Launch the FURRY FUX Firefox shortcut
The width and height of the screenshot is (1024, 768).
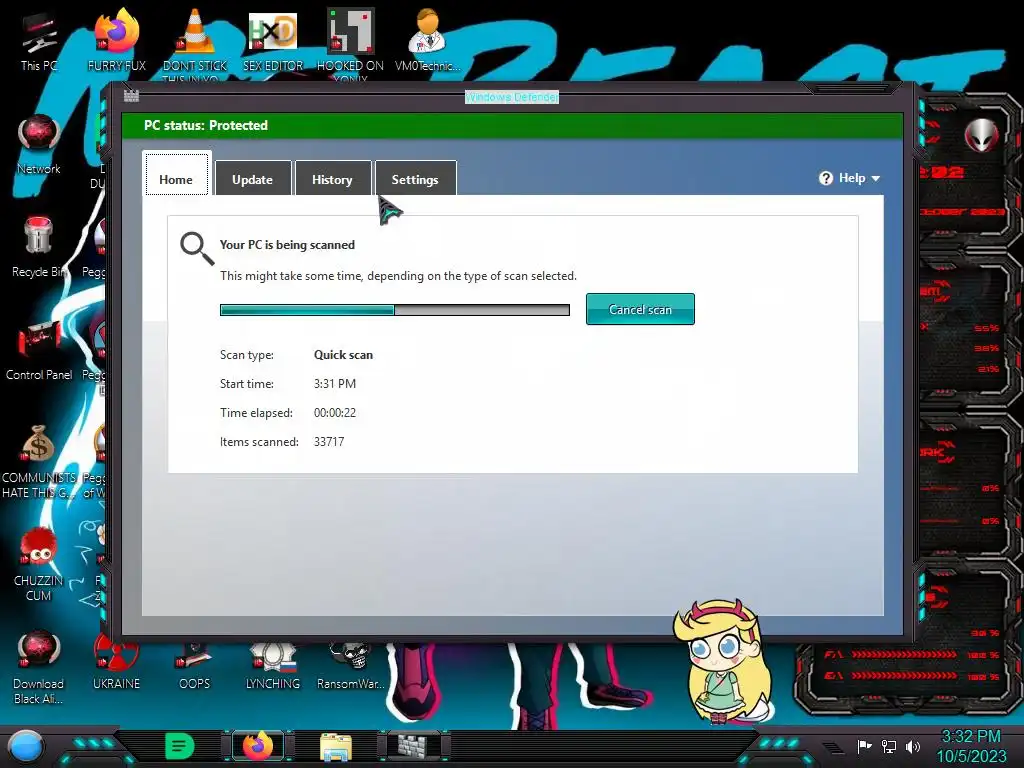tap(117, 40)
